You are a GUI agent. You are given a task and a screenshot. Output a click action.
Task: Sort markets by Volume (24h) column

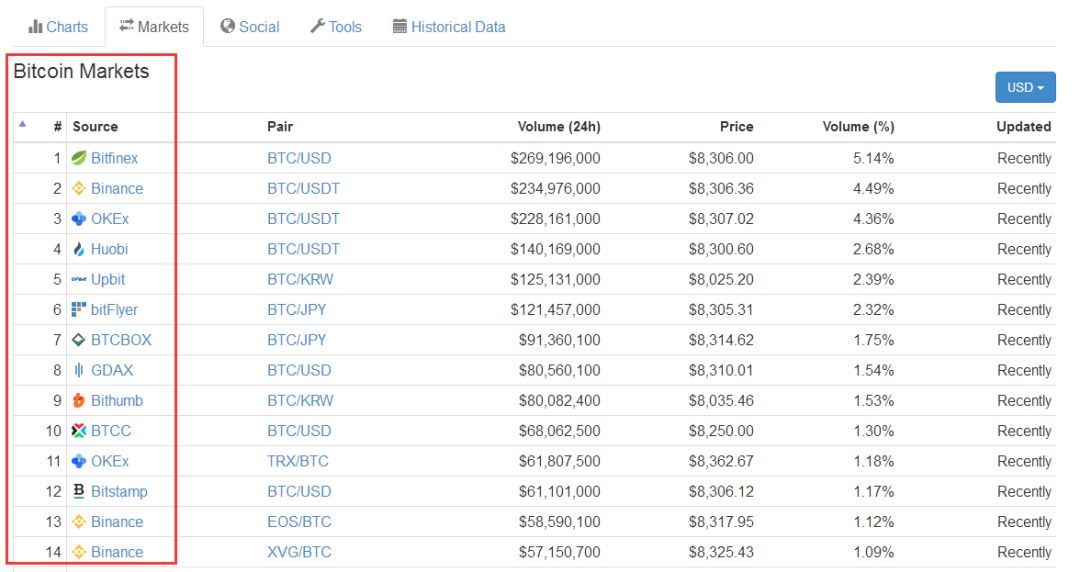pyautogui.click(x=558, y=126)
